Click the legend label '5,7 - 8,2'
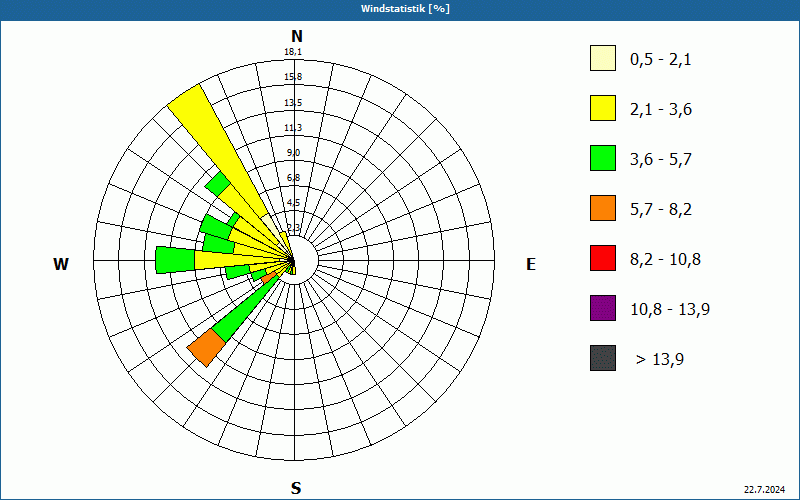The height and width of the screenshot is (500, 800). pyautogui.click(x=661, y=210)
